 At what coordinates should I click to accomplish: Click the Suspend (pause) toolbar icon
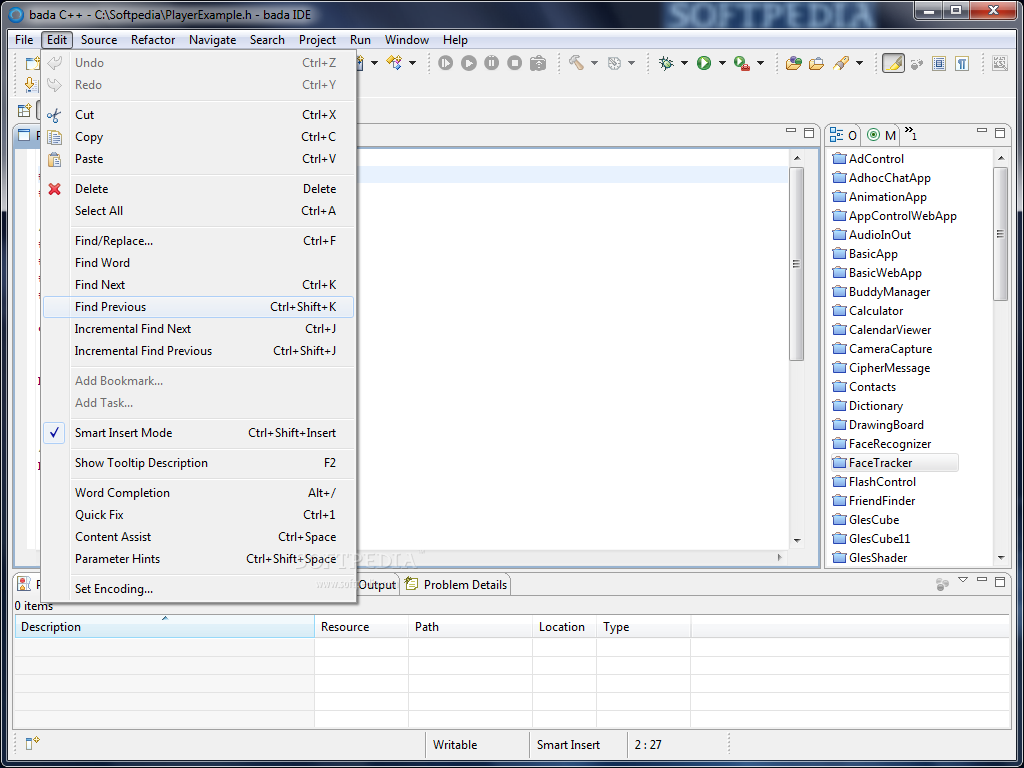pos(491,63)
